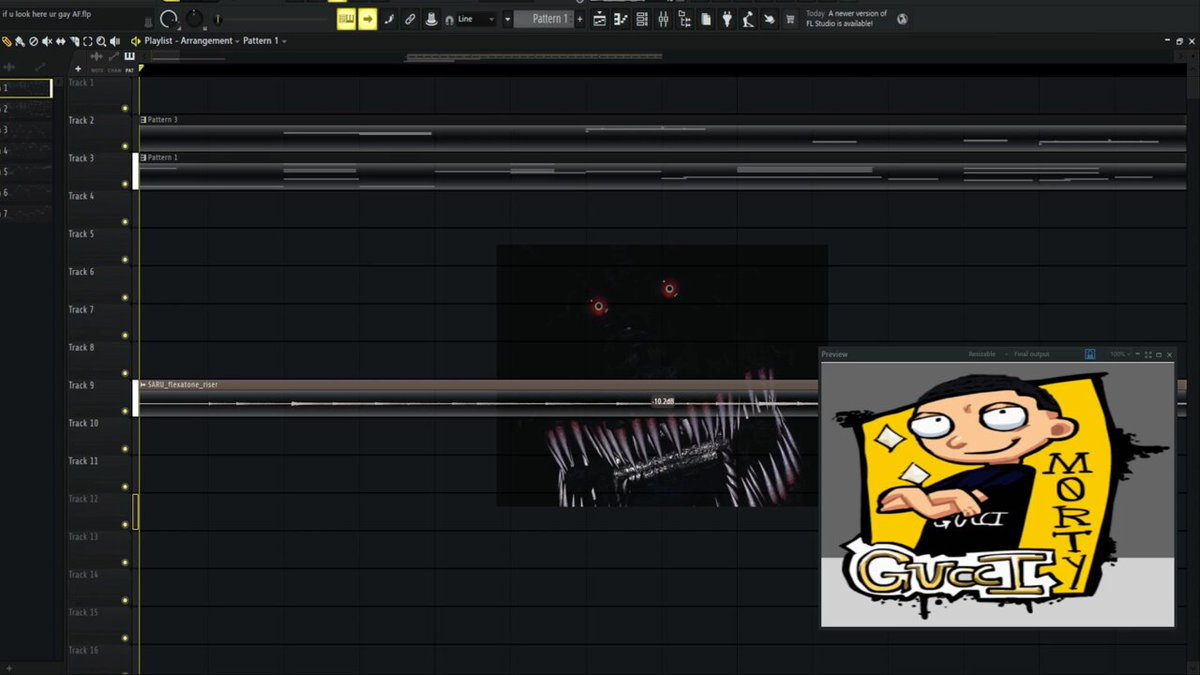1200x675 pixels.
Task: Open the Piano roll icon in top toolbar
Action: [621, 19]
